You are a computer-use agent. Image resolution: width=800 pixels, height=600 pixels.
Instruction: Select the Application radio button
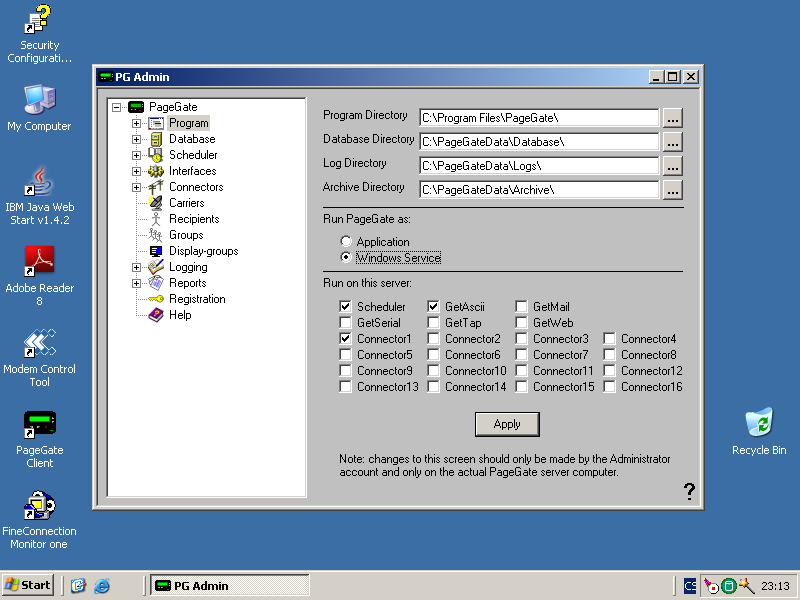(346, 241)
